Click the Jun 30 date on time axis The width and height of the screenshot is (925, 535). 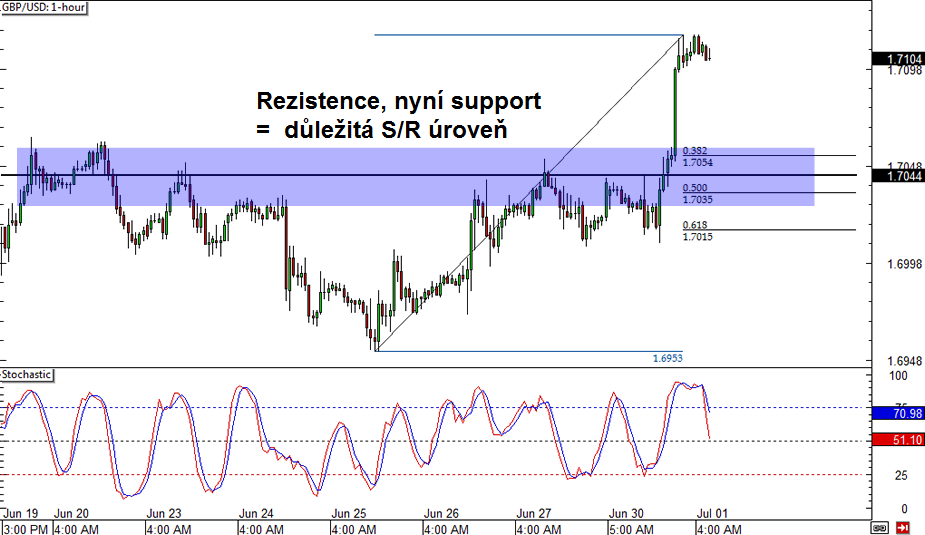pyautogui.click(x=626, y=514)
